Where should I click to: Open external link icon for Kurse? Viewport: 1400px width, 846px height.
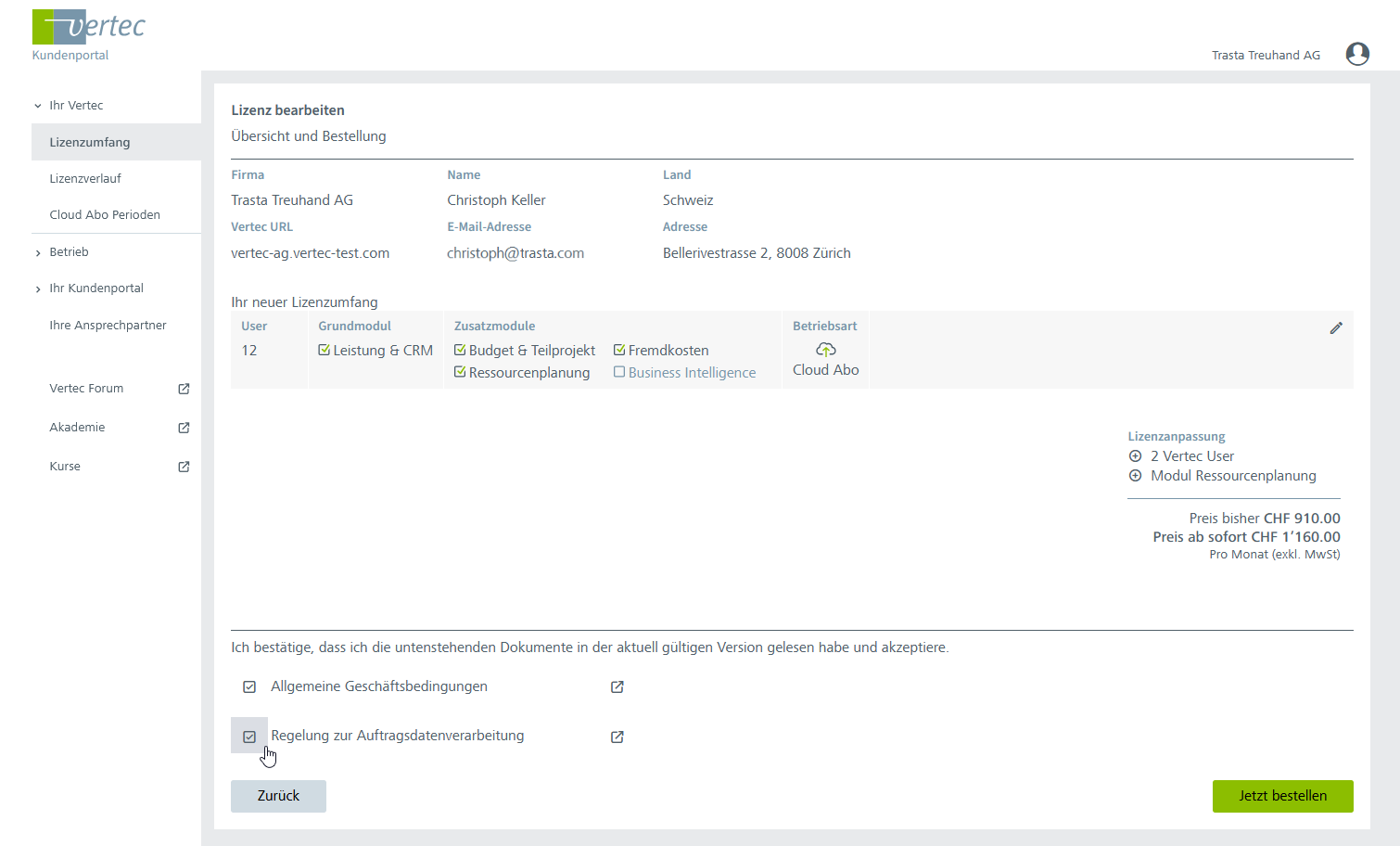pyautogui.click(x=184, y=467)
